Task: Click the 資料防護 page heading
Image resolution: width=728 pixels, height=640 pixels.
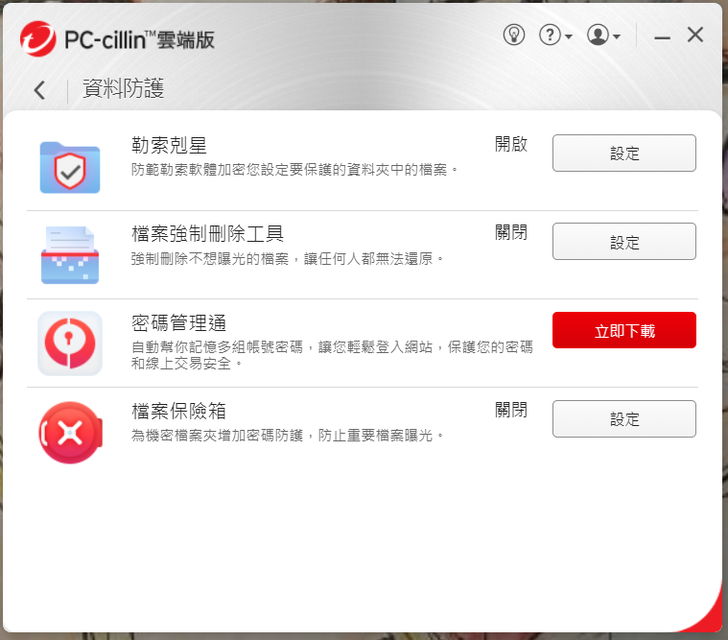Action: [124, 89]
